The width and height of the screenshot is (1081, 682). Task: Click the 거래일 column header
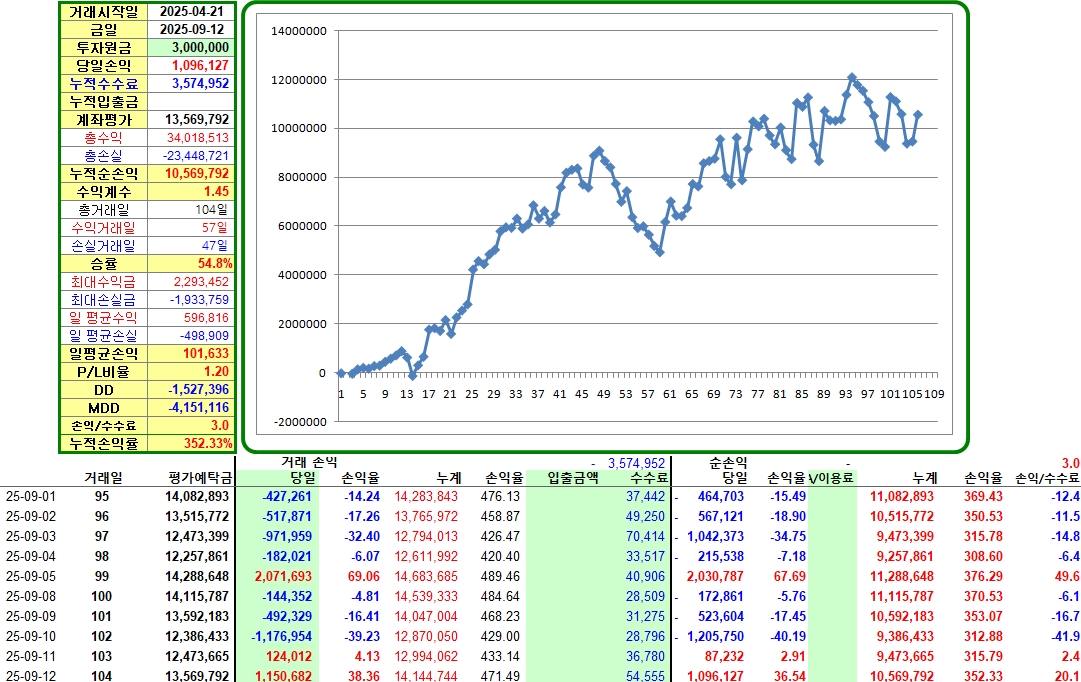(103, 478)
